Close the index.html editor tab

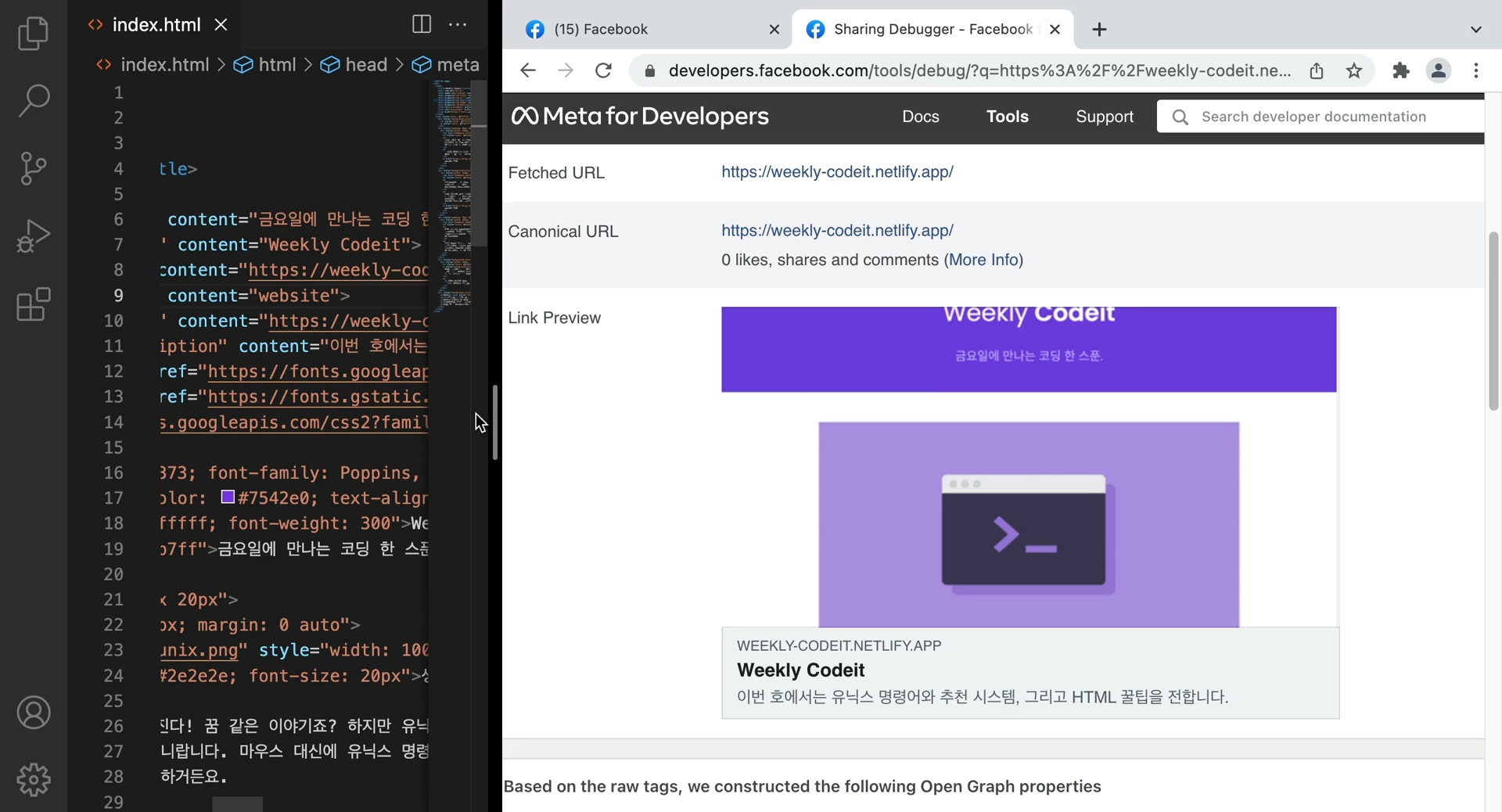pos(221,25)
